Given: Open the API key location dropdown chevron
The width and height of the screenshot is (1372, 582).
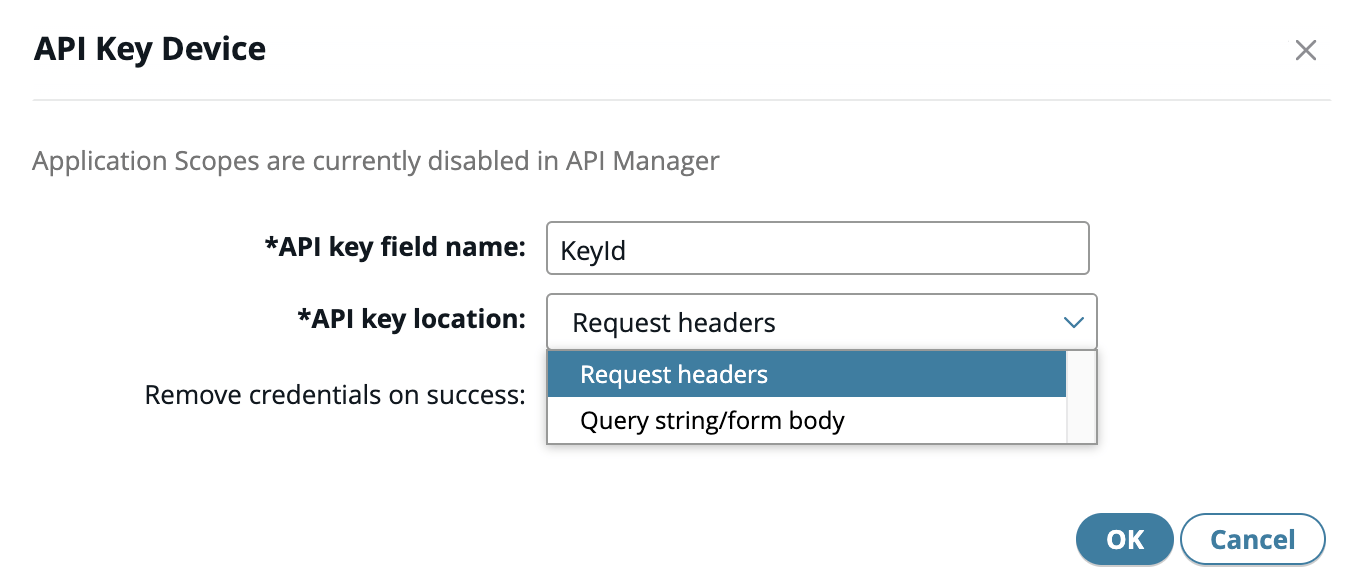Looking at the screenshot, I should (x=1074, y=322).
